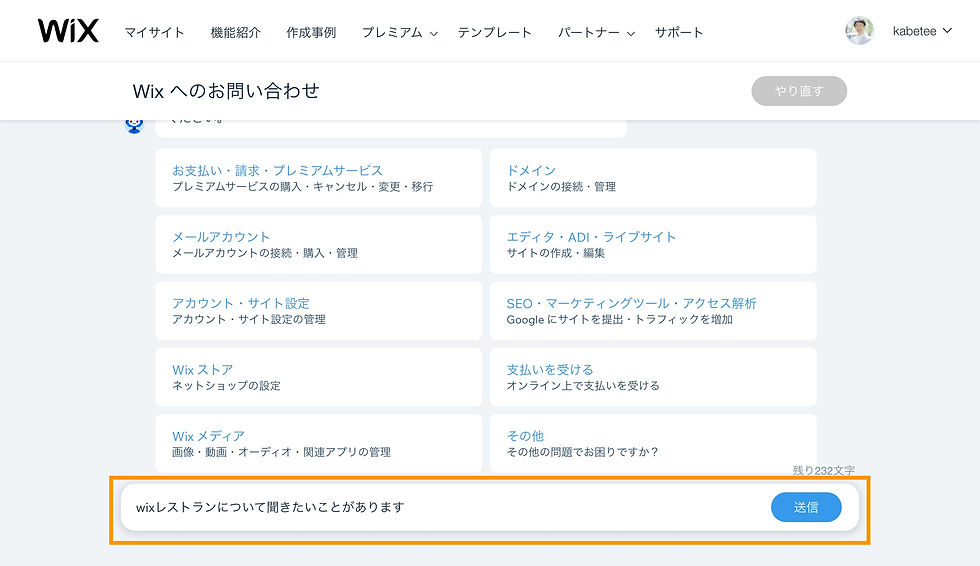Open 機能紹介 in the navigation bar
Image resolution: width=980 pixels, height=566 pixels.
click(x=236, y=32)
